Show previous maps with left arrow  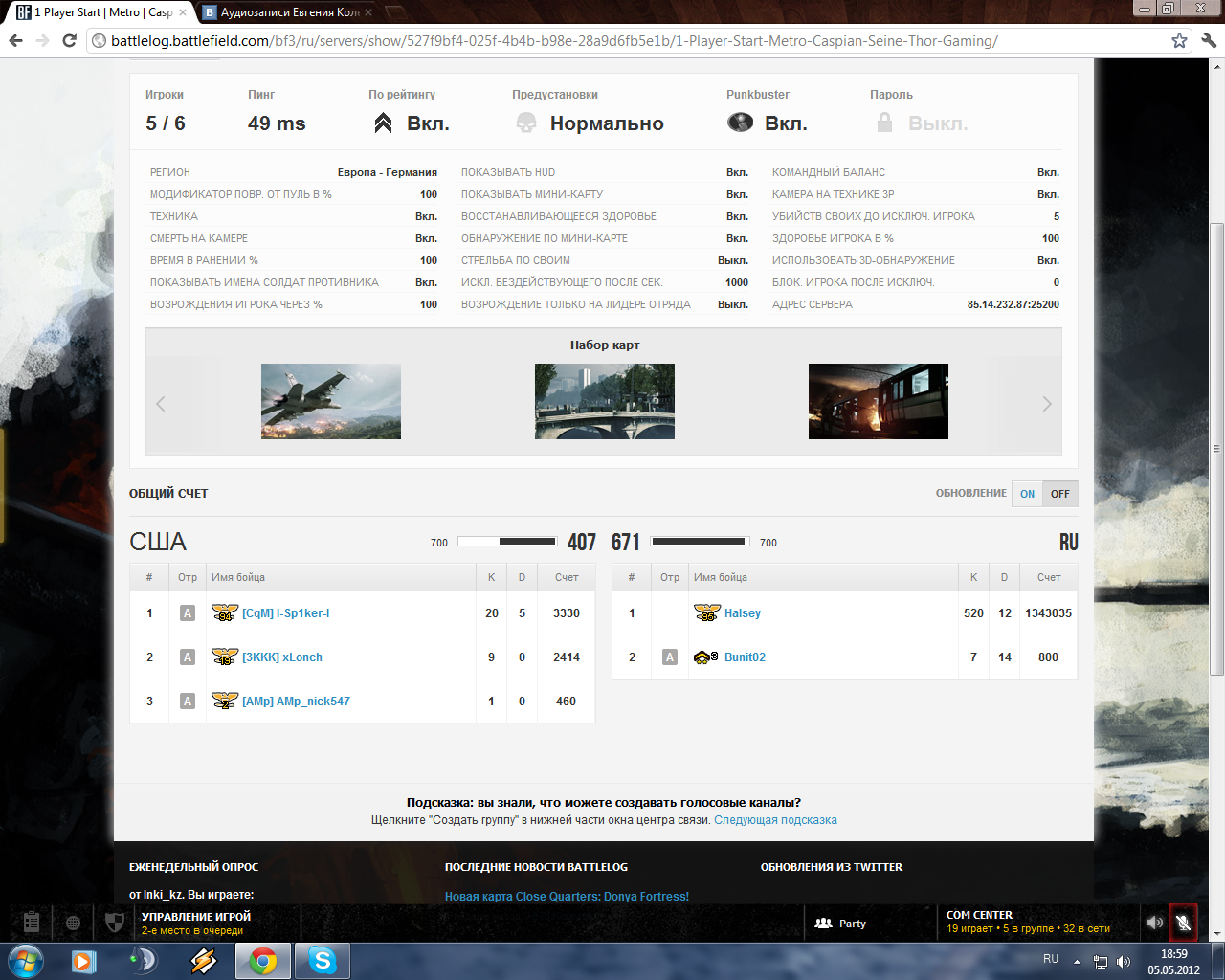tap(161, 404)
